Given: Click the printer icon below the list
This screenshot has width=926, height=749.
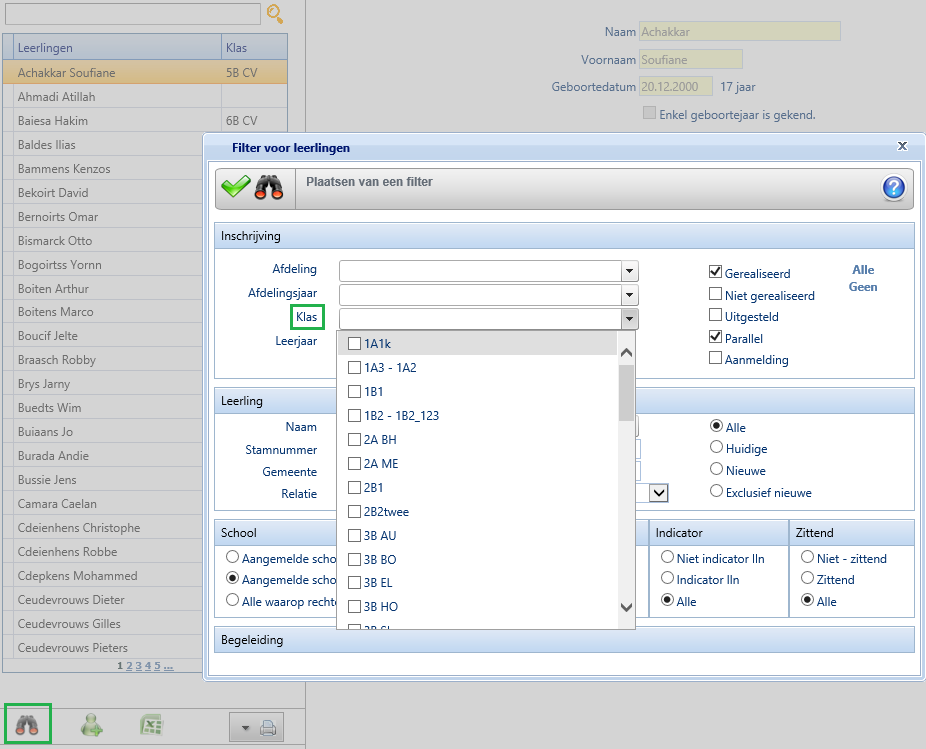Looking at the screenshot, I should [268, 729].
